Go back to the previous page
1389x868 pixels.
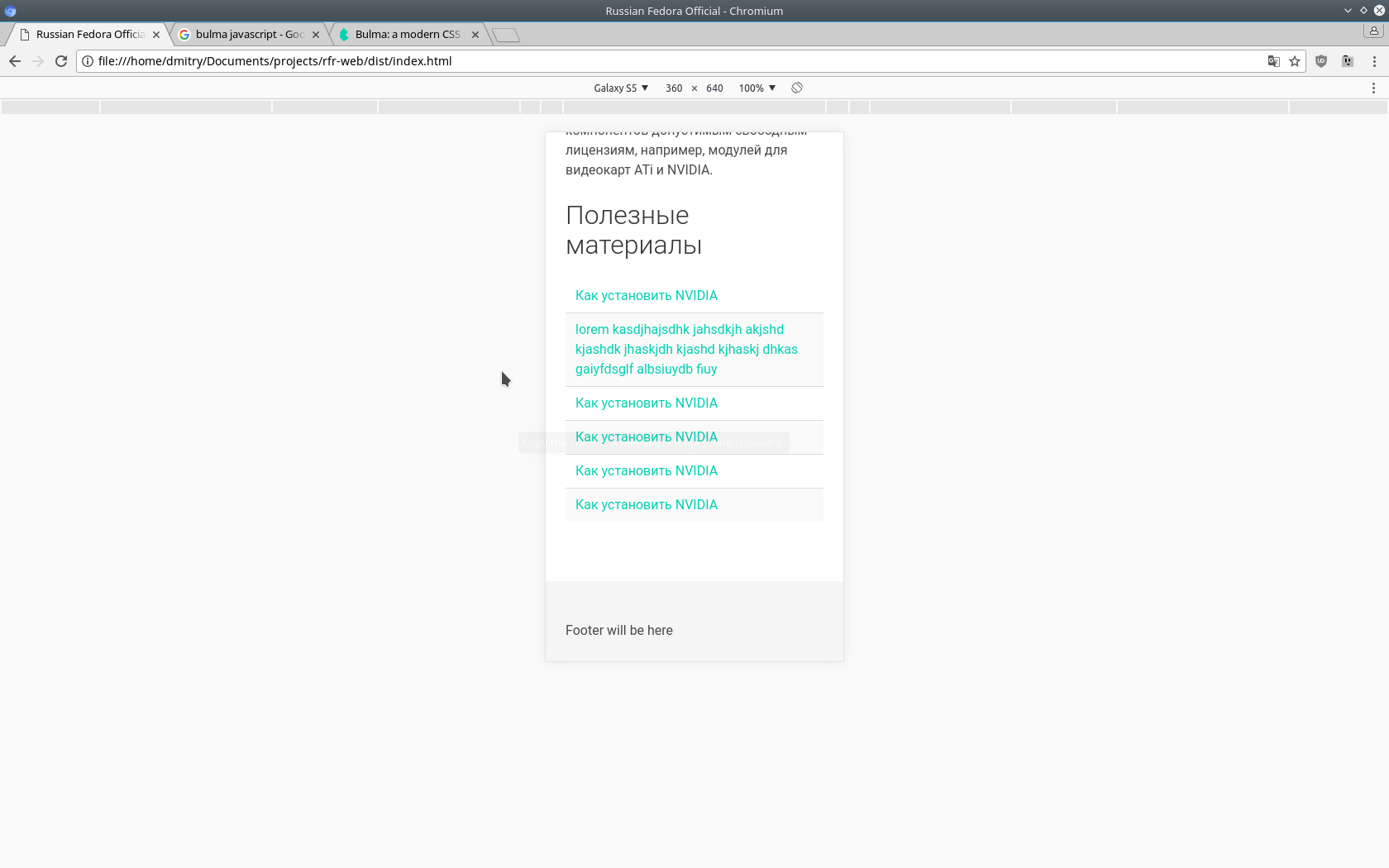15,61
